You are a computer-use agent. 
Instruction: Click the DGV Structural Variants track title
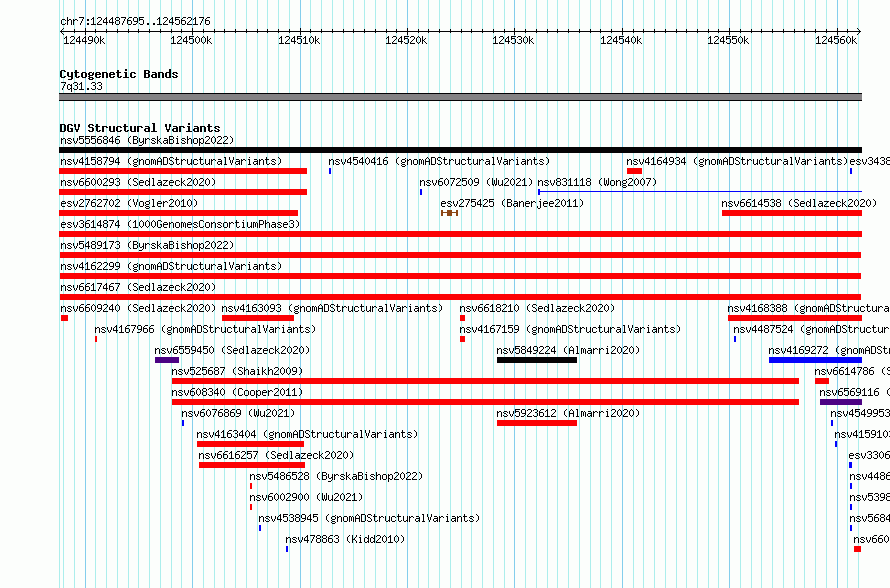click(x=140, y=128)
